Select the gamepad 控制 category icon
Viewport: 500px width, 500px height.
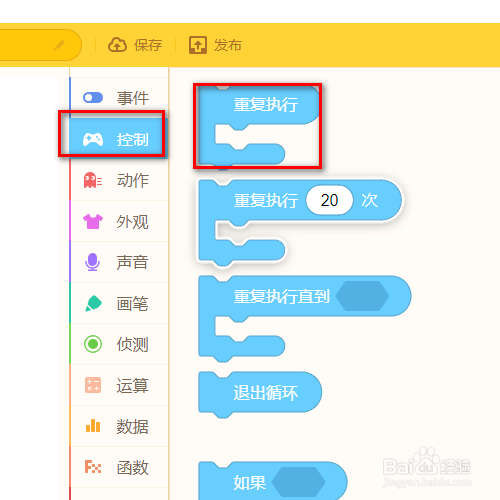(93, 139)
